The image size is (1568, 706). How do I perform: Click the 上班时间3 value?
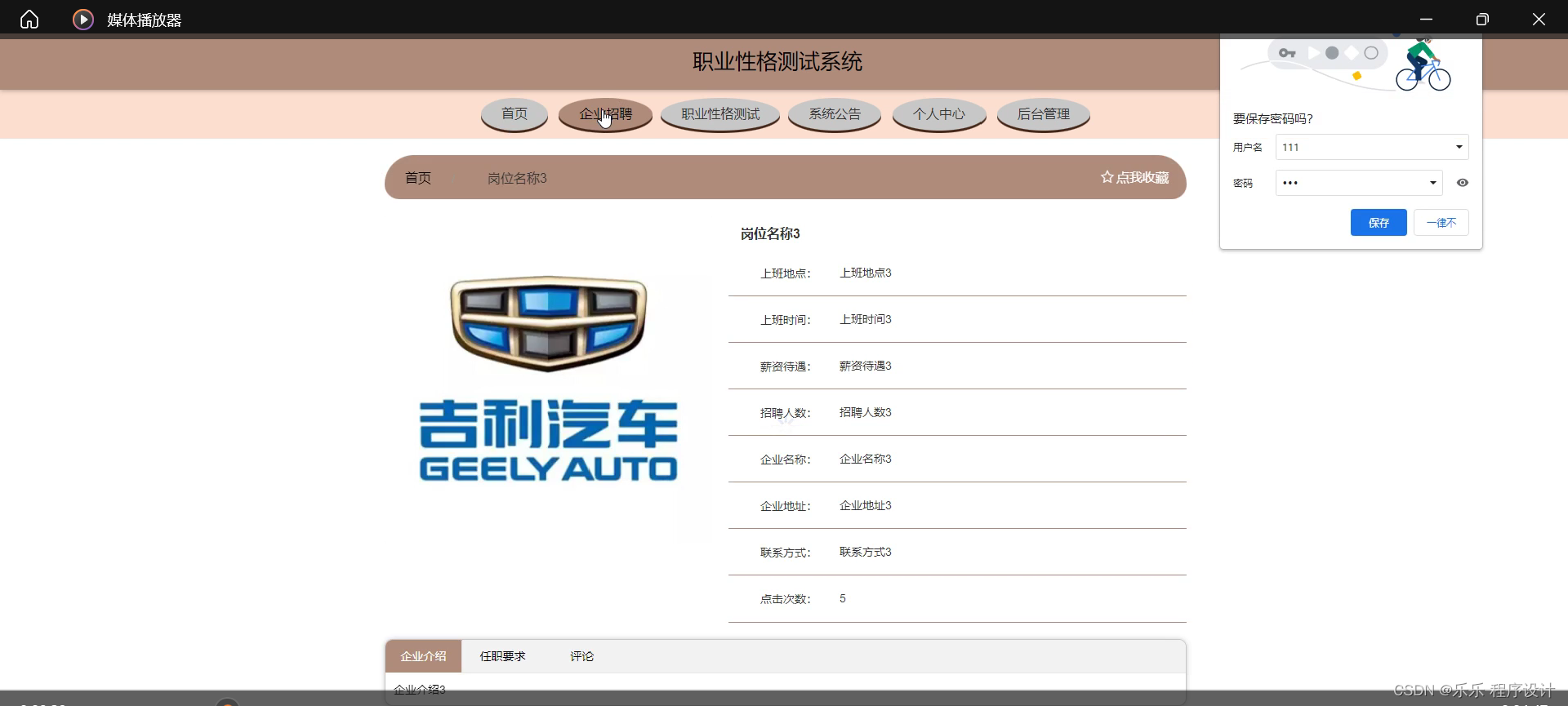click(x=866, y=319)
